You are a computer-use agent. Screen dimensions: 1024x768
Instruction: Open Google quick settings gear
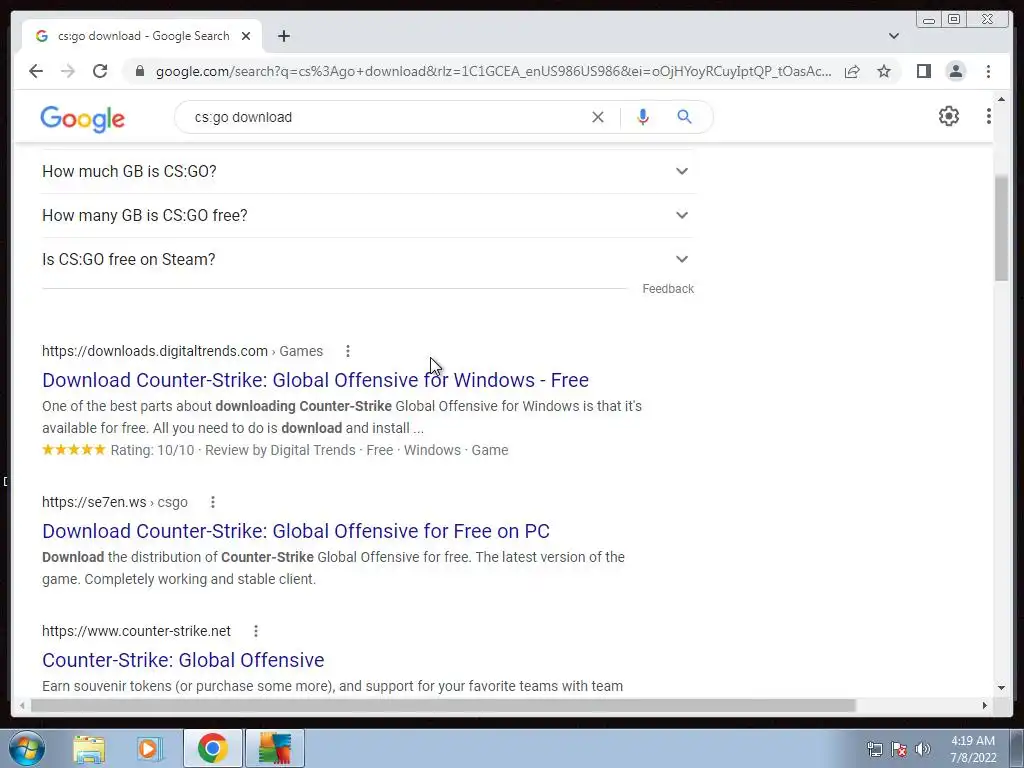(x=949, y=116)
